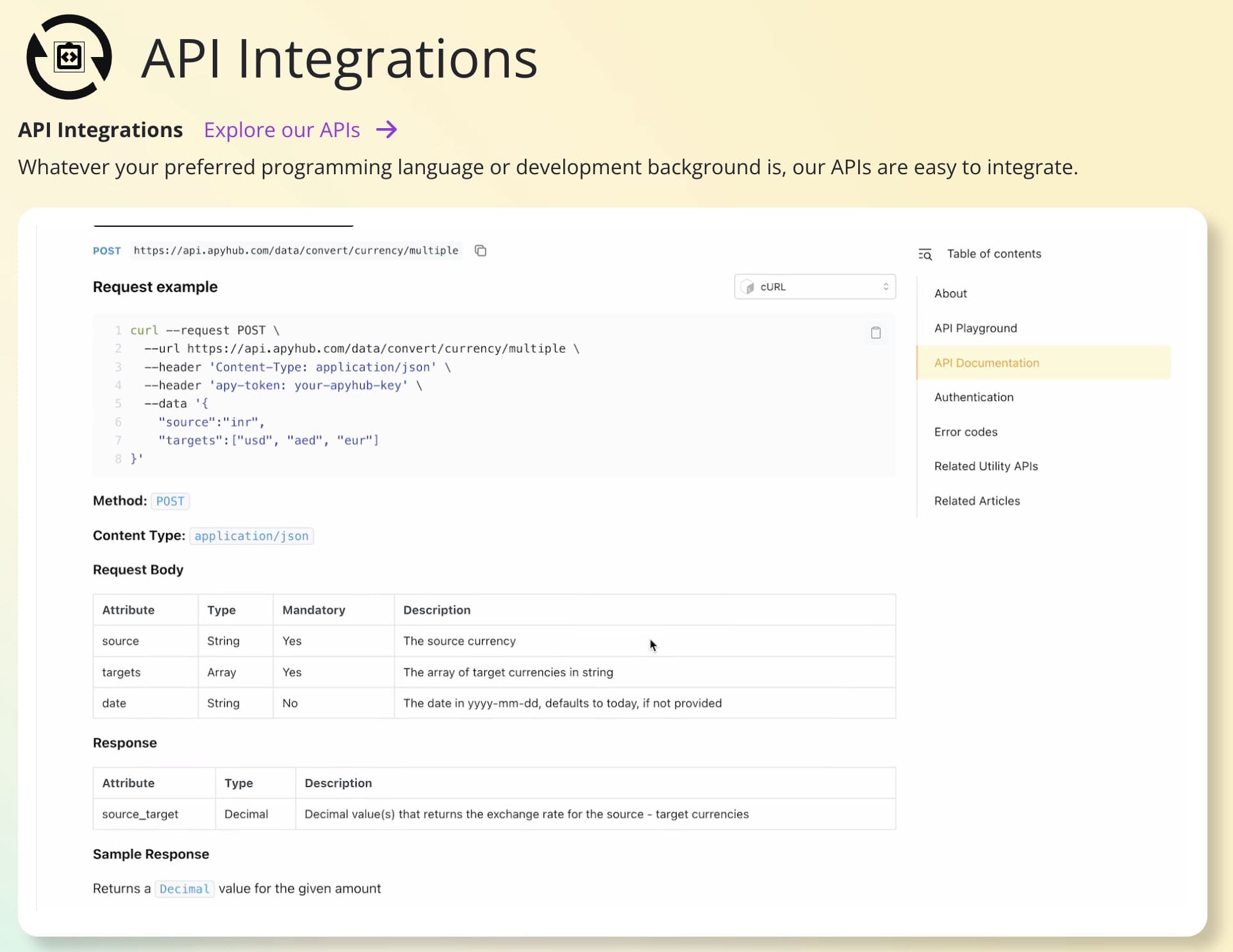1233x952 pixels.
Task: Click the purple arrow next to Explore our APIs
Action: tap(386, 130)
